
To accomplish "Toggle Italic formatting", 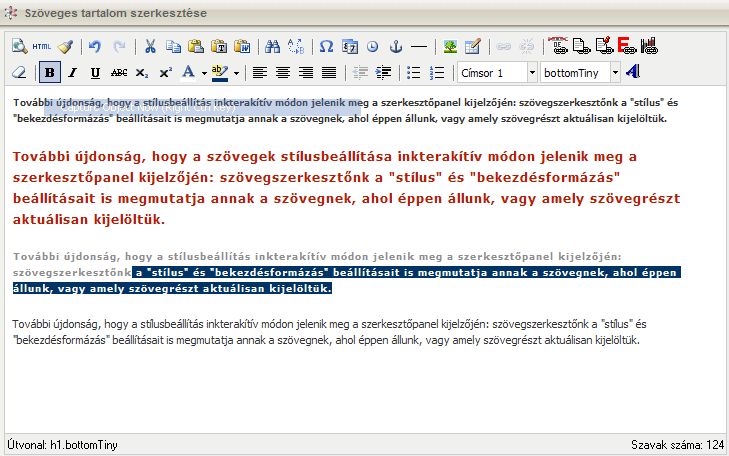I will 73,73.
